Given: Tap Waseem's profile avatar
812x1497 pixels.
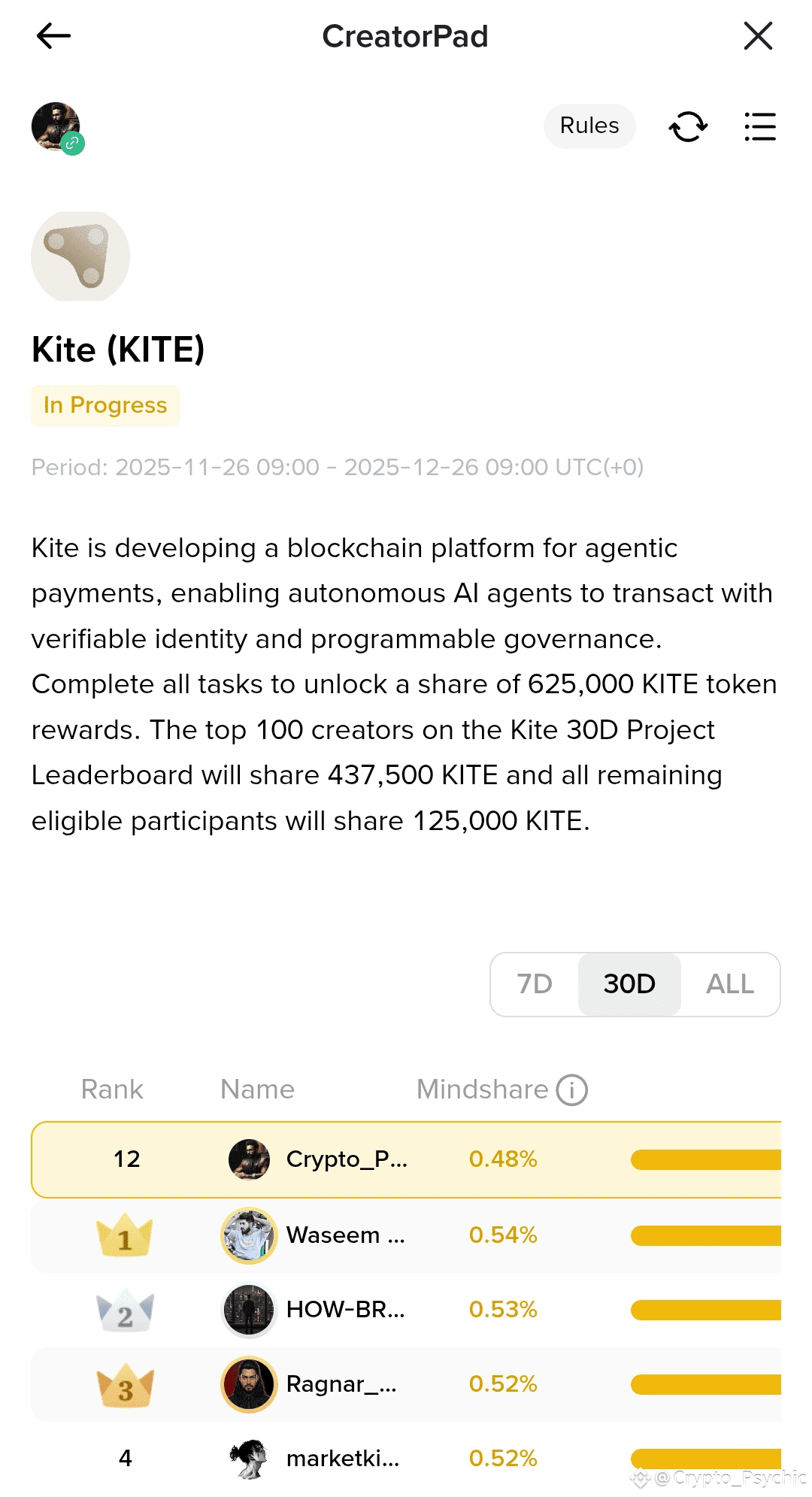Looking at the screenshot, I should pyautogui.click(x=249, y=1235).
